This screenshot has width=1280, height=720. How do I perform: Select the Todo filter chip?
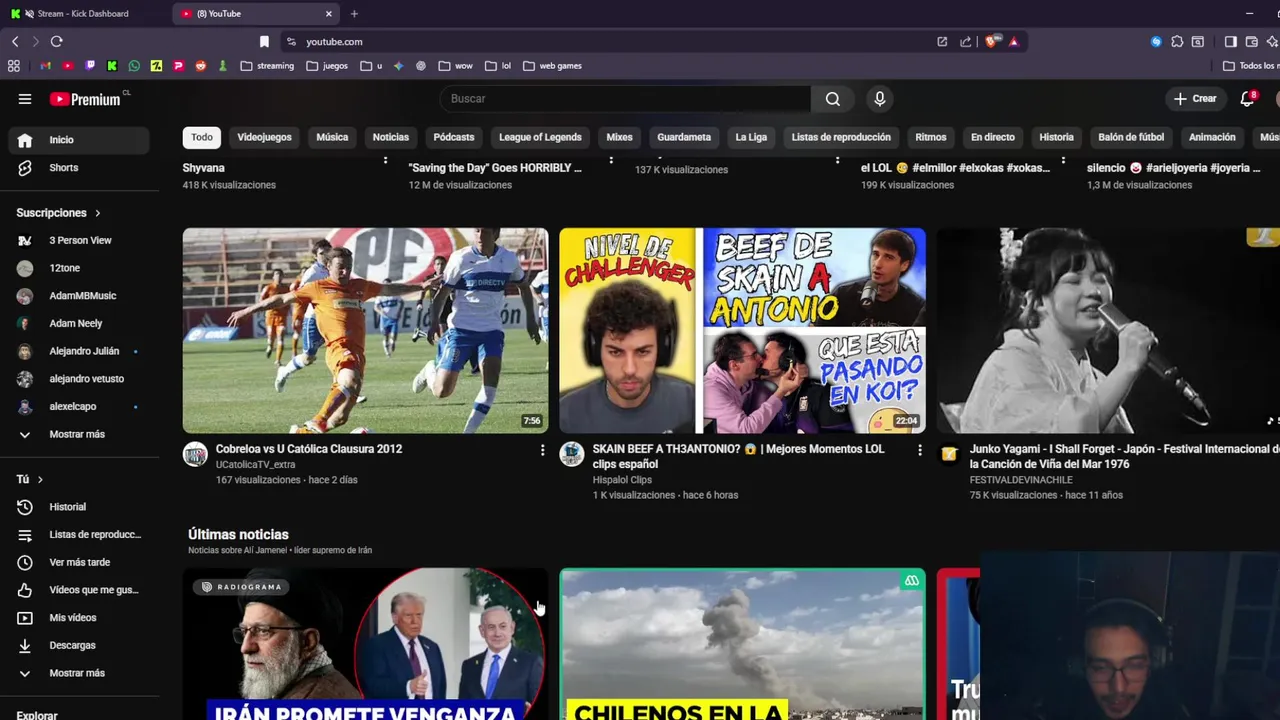pos(202,137)
